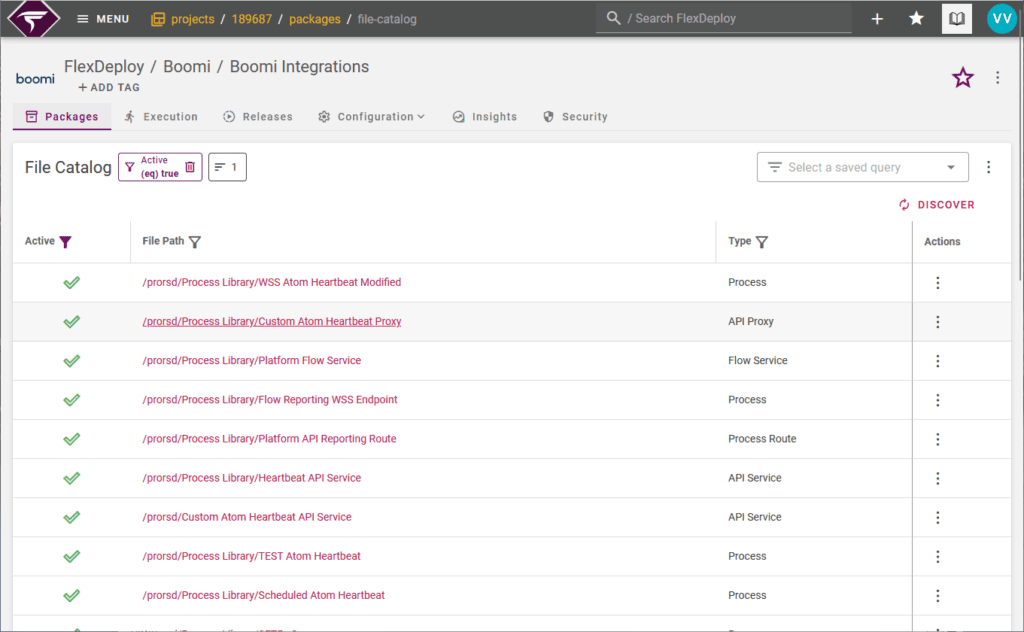Open actions menu for Custom Atom Heartbeat Proxy
The height and width of the screenshot is (632, 1024).
tap(938, 322)
